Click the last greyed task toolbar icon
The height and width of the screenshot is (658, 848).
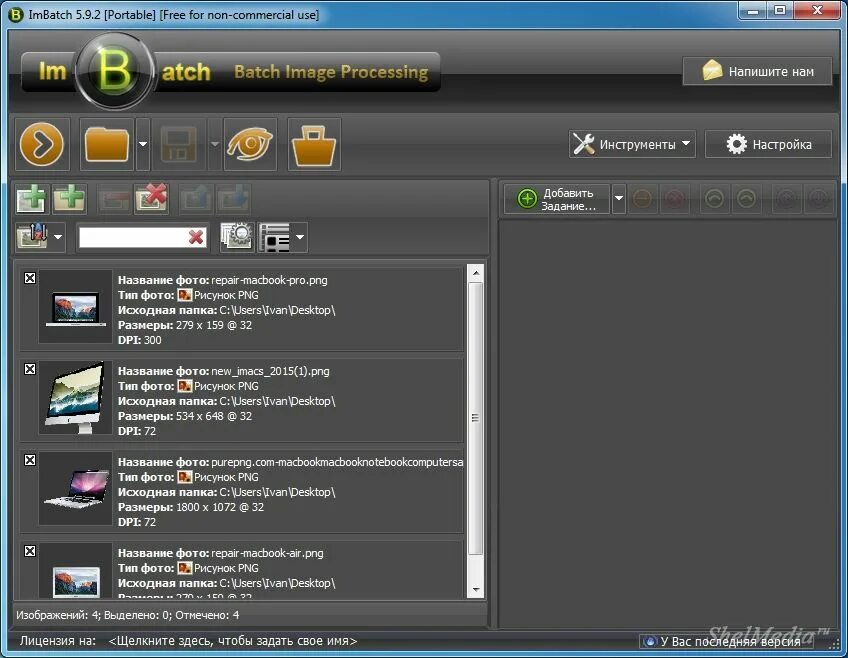[818, 199]
